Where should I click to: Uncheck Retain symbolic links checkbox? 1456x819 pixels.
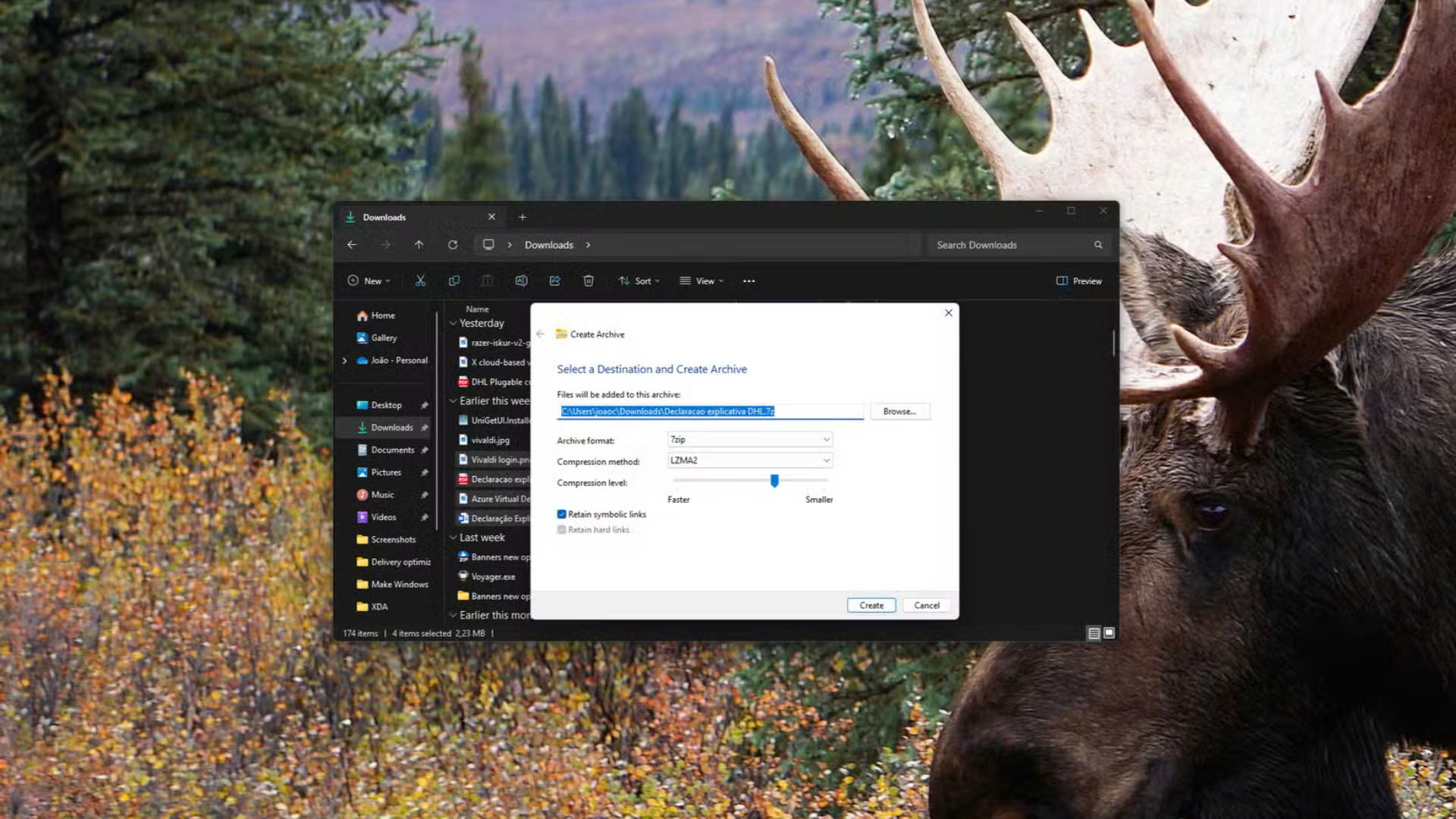562,514
